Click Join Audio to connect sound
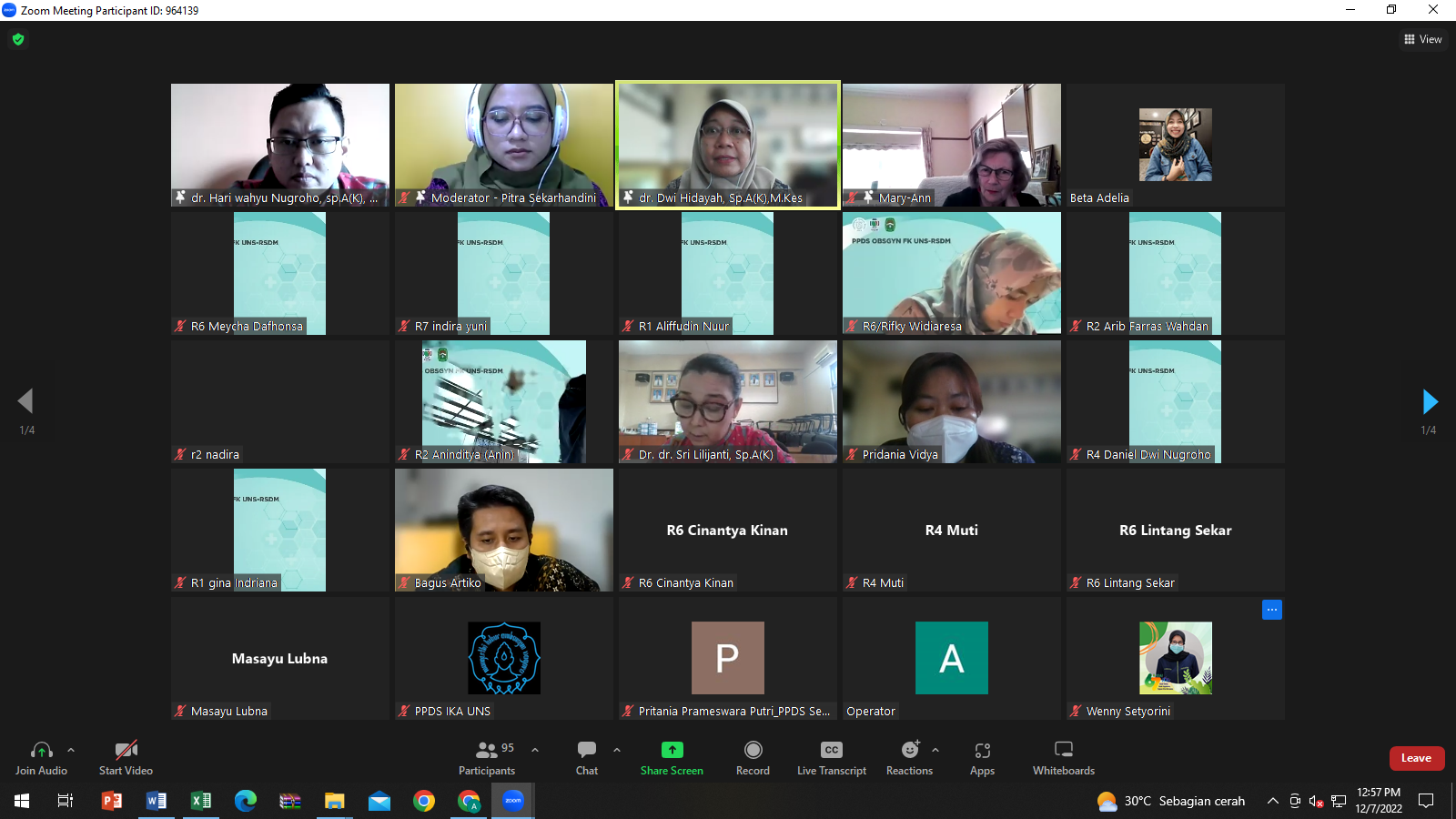The image size is (1456, 819). 41,757
